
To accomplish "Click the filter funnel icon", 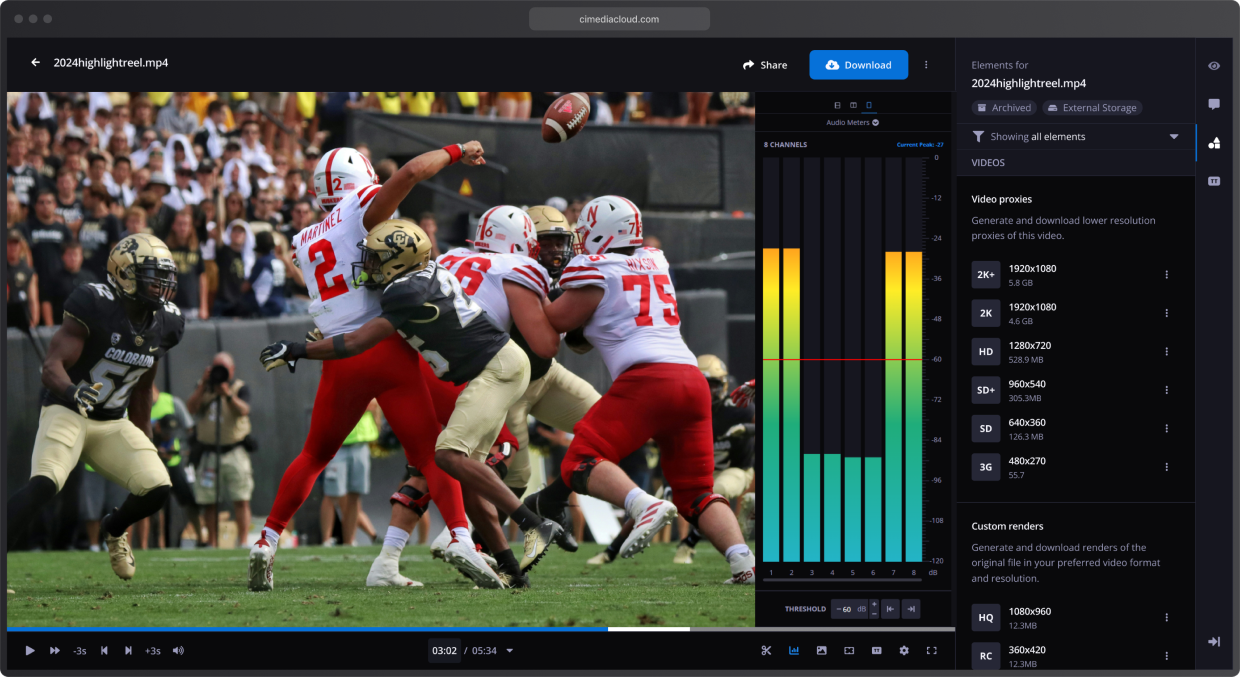I will tap(978, 137).
